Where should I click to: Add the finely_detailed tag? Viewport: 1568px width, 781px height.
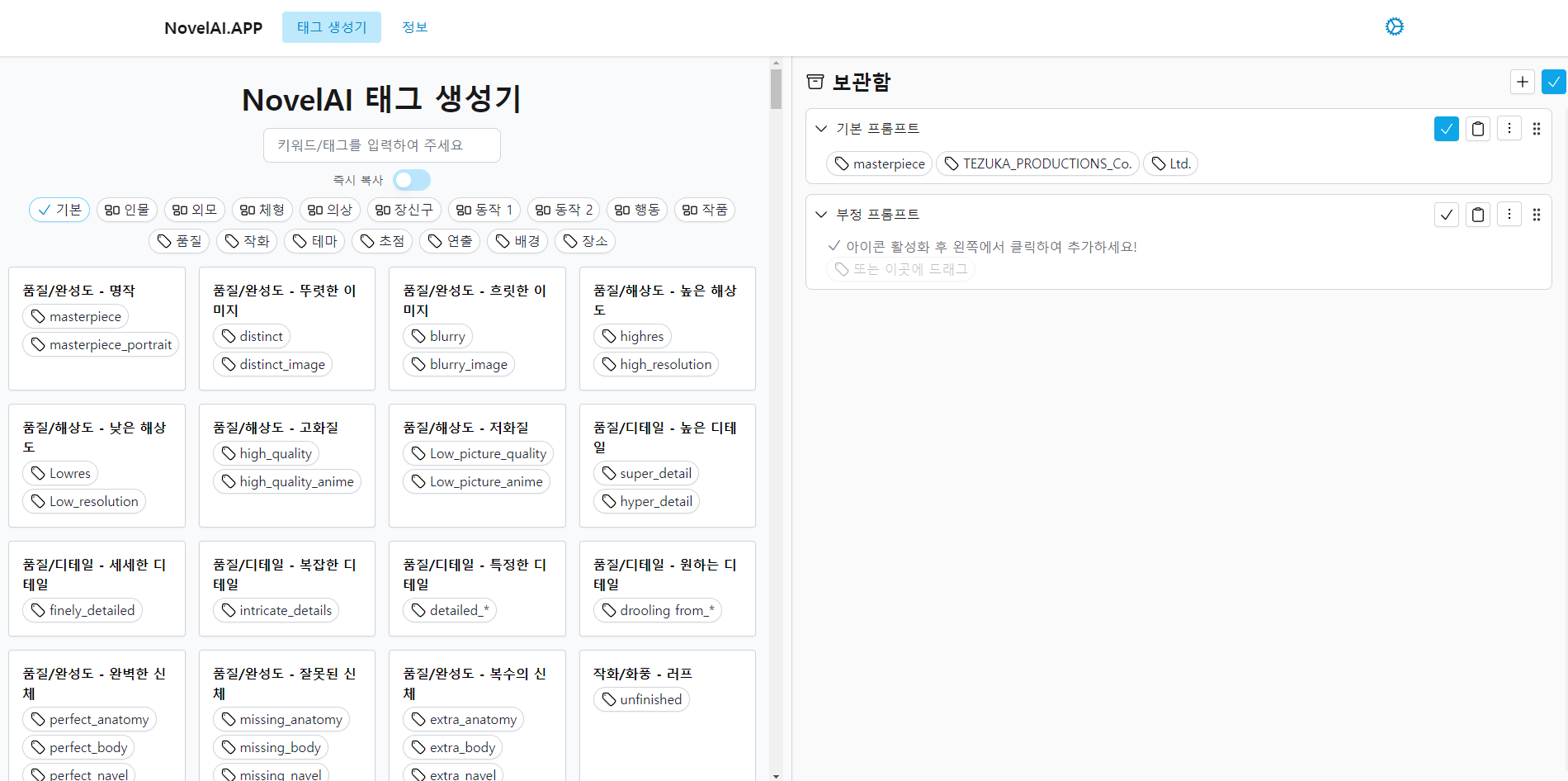pyautogui.click(x=83, y=610)
